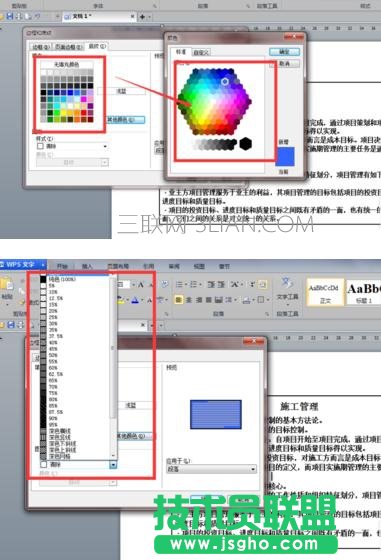Click the arrow of the open 清除 pattern dropdown
Screen dimensions: 381x560
pos(113,465)
